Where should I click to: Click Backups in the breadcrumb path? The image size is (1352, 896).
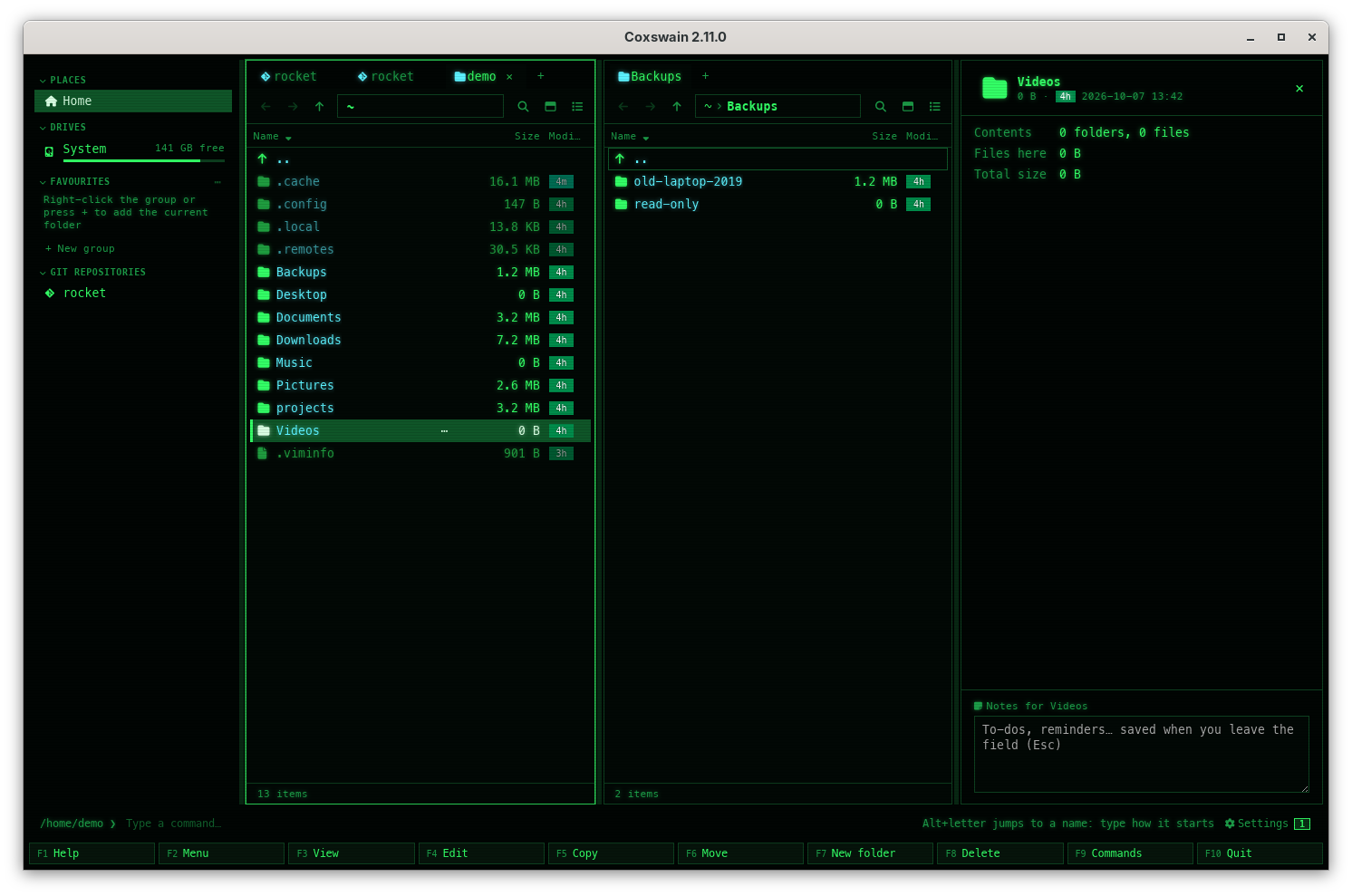(752, 107)
